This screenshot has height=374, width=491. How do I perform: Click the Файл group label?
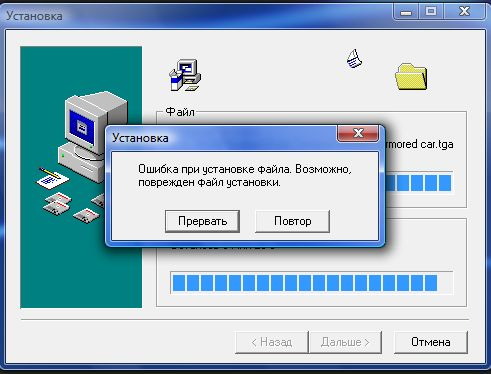tap(180, 112)
